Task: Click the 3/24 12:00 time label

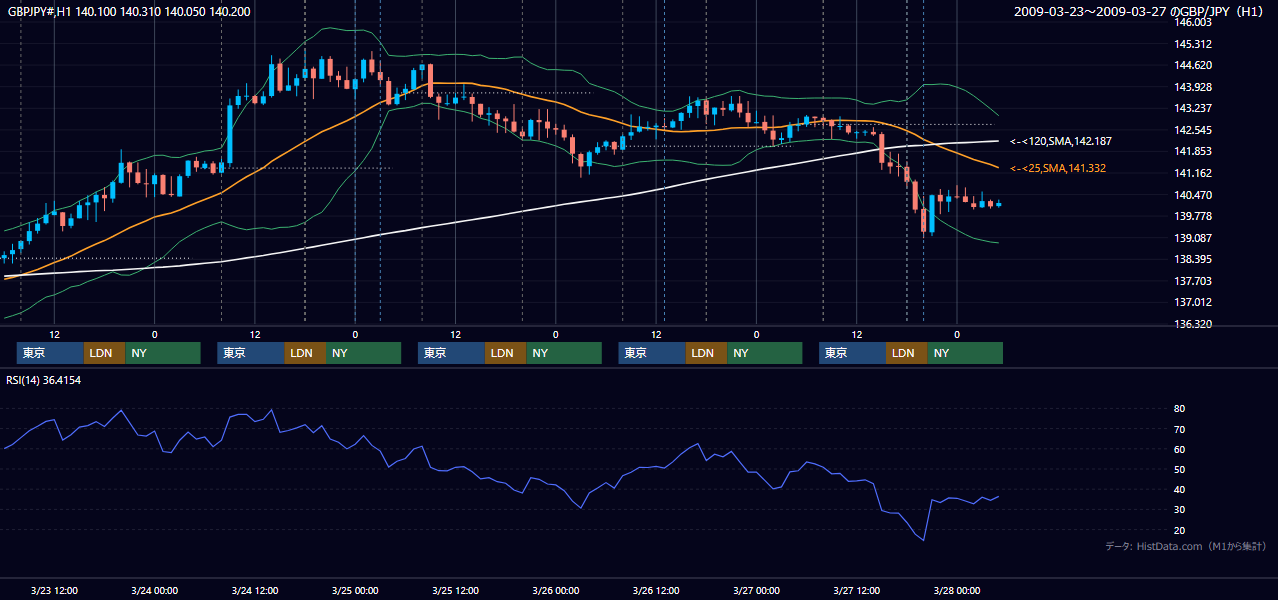Action: (255, 590)
